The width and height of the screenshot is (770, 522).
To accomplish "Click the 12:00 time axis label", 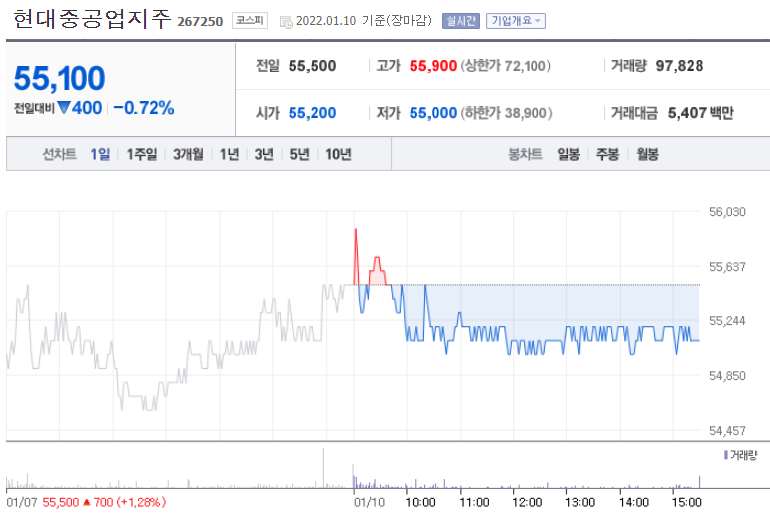I will click(x=527, y=502).
